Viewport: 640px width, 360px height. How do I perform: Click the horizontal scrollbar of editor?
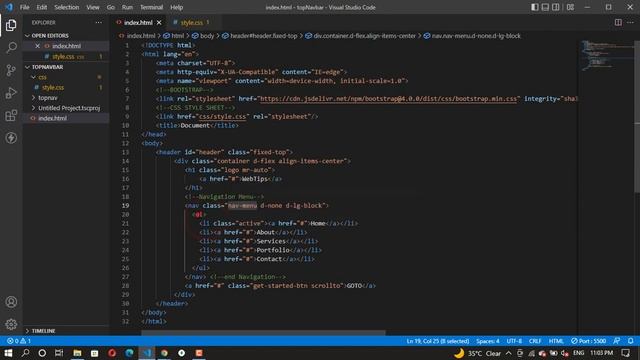[263, 333]
